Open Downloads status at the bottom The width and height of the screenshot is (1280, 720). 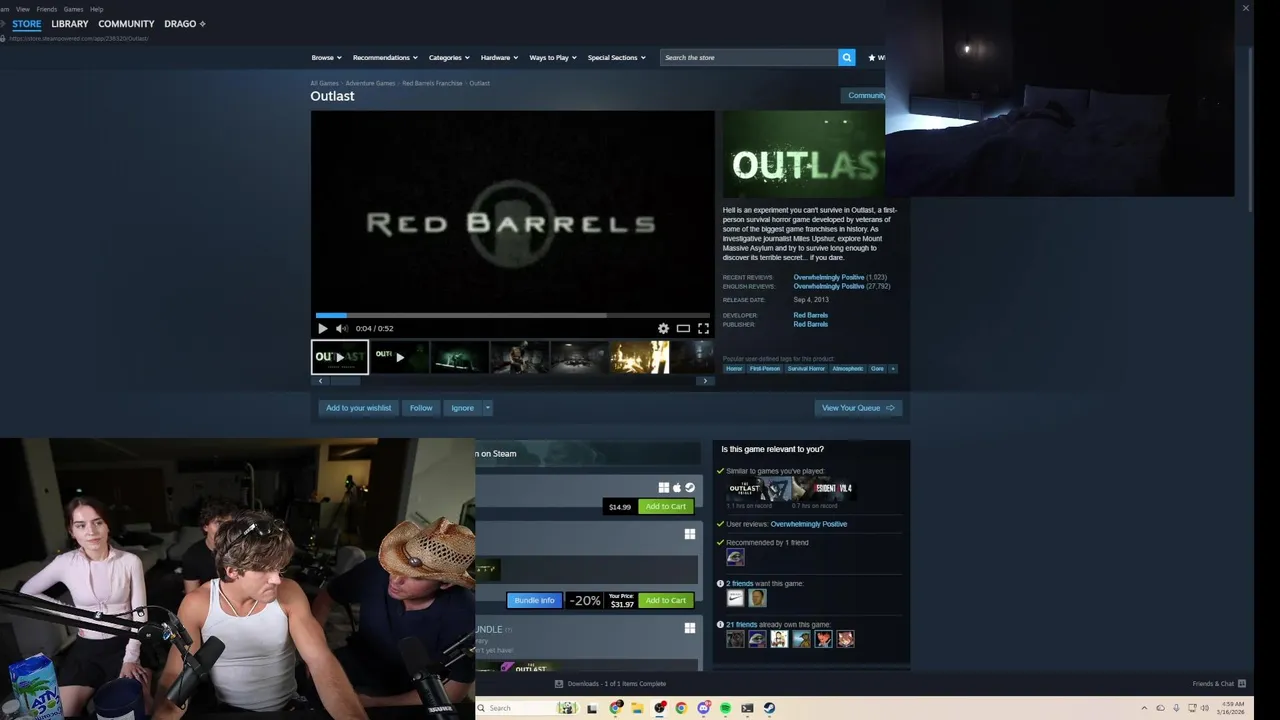pos(610,684)
